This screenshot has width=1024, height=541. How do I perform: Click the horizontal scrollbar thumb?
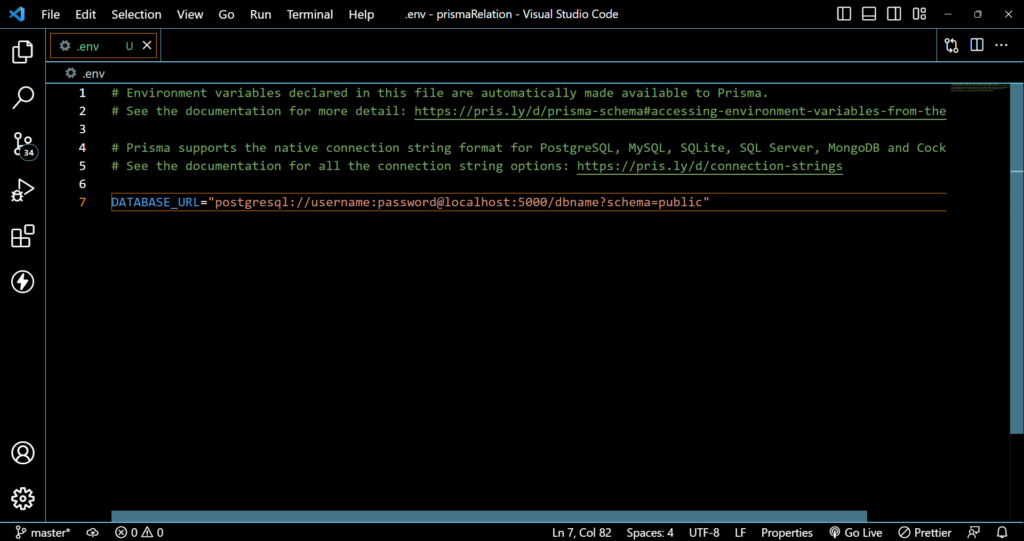[489, 516]
